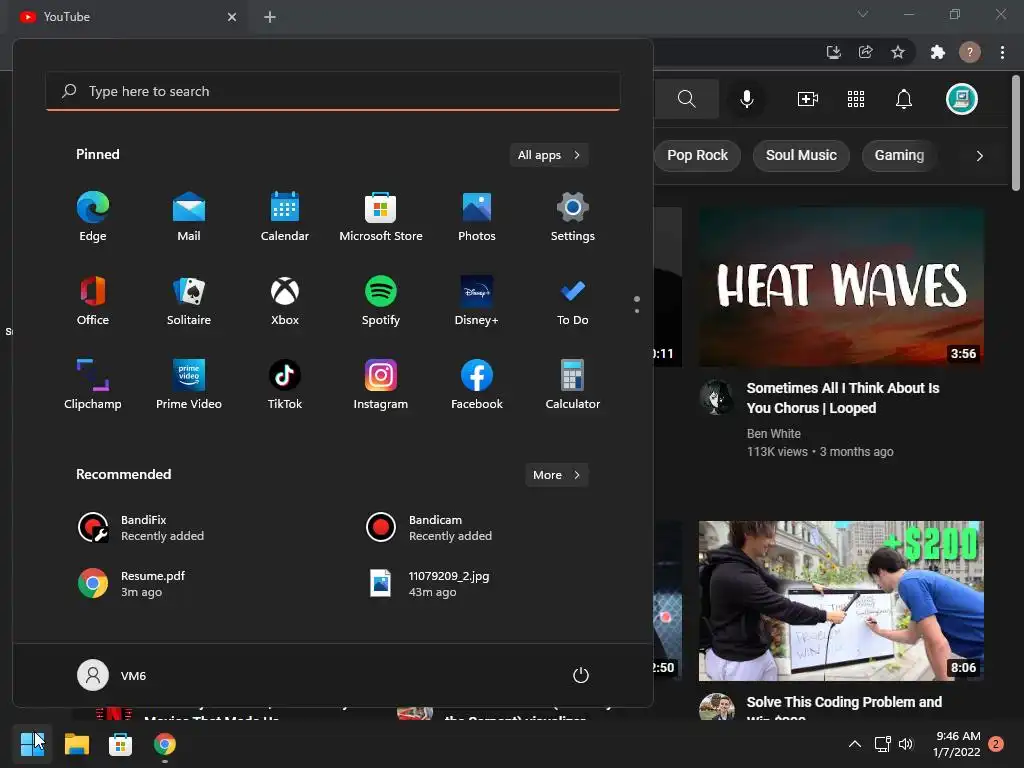
Task: Launch Calendar from pinned apps
Action: tap(285, 217)
